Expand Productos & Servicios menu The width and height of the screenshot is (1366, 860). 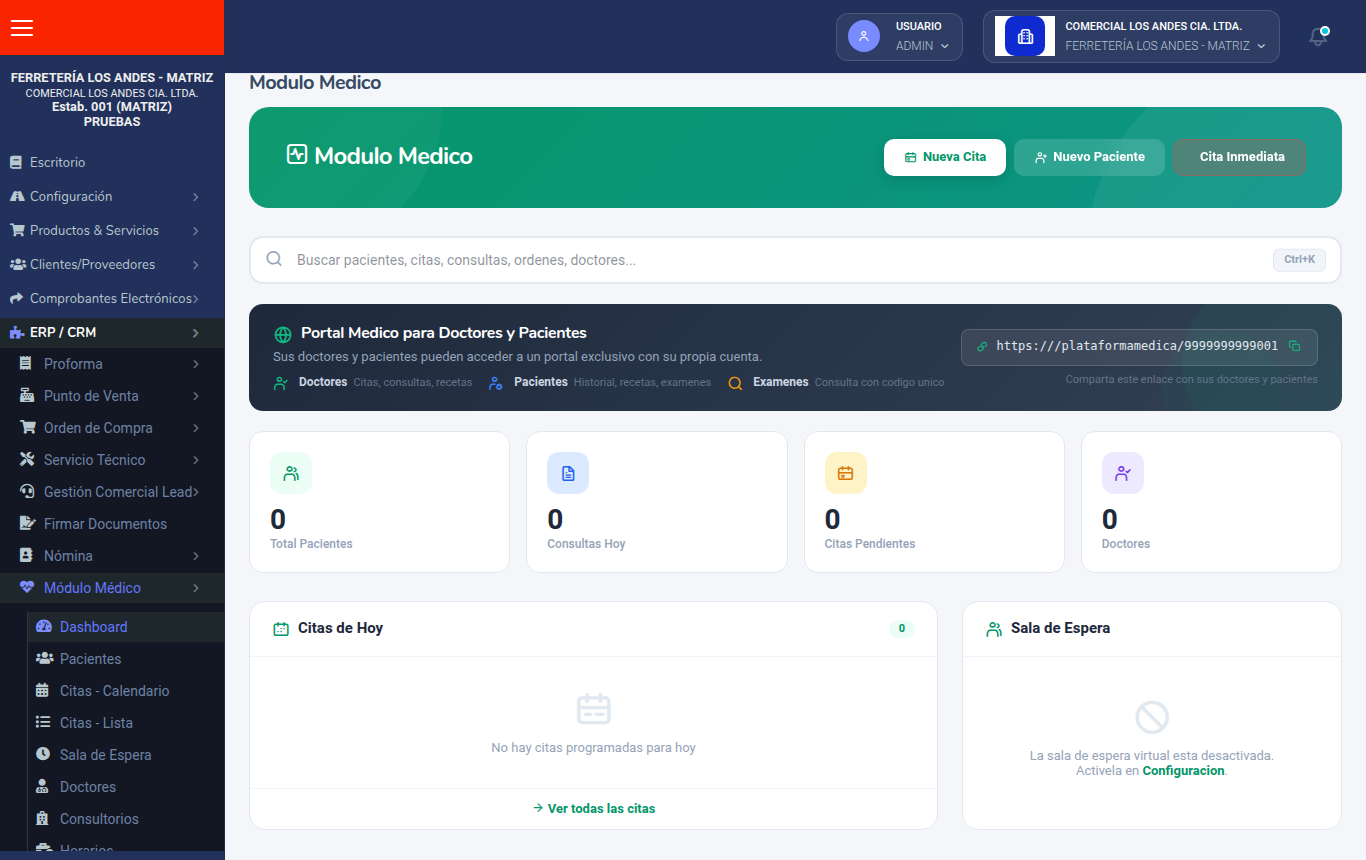[x=112, y=231]
